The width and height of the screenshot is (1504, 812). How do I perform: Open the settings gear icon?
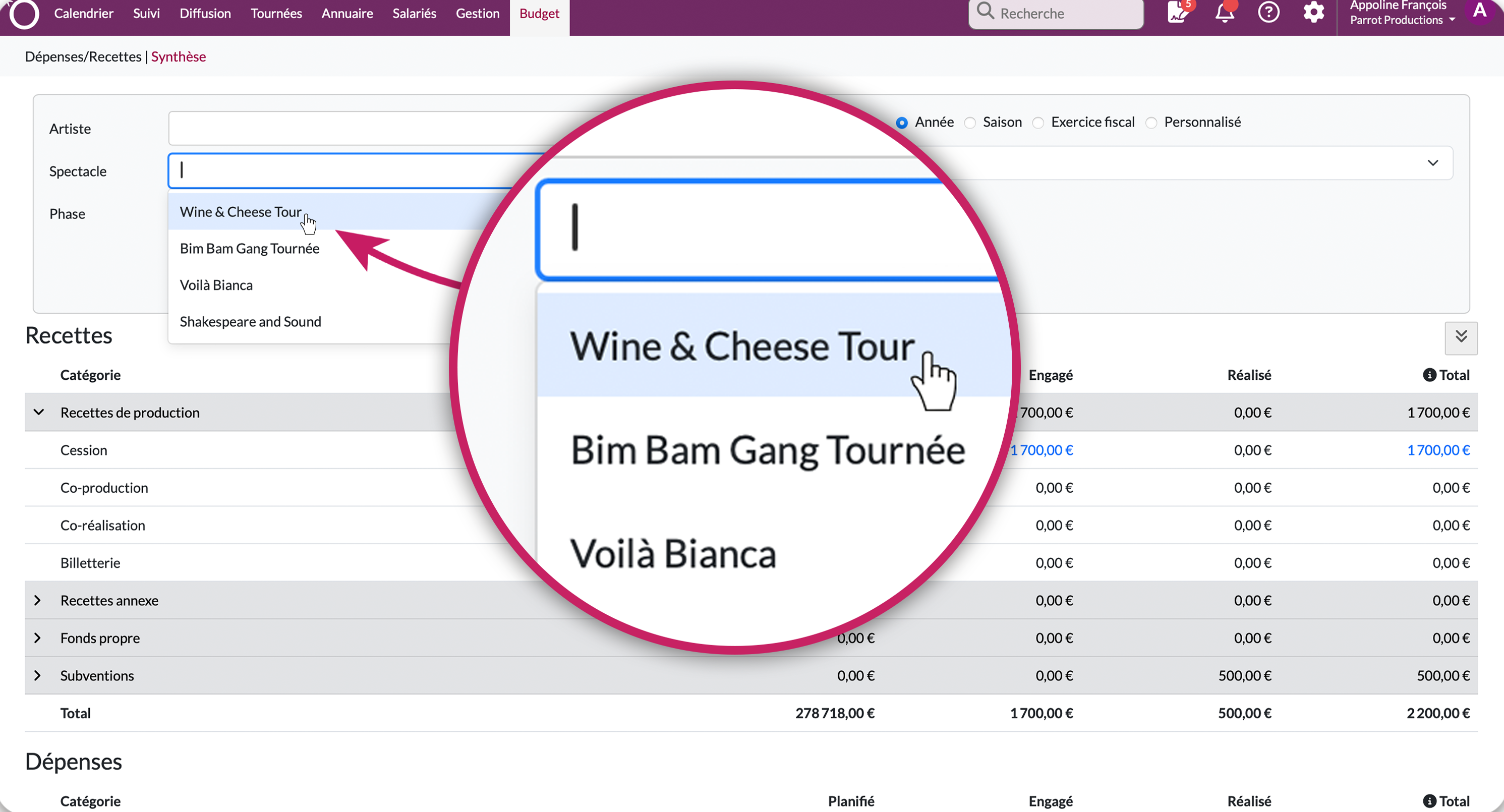(x=1313, y=13)
